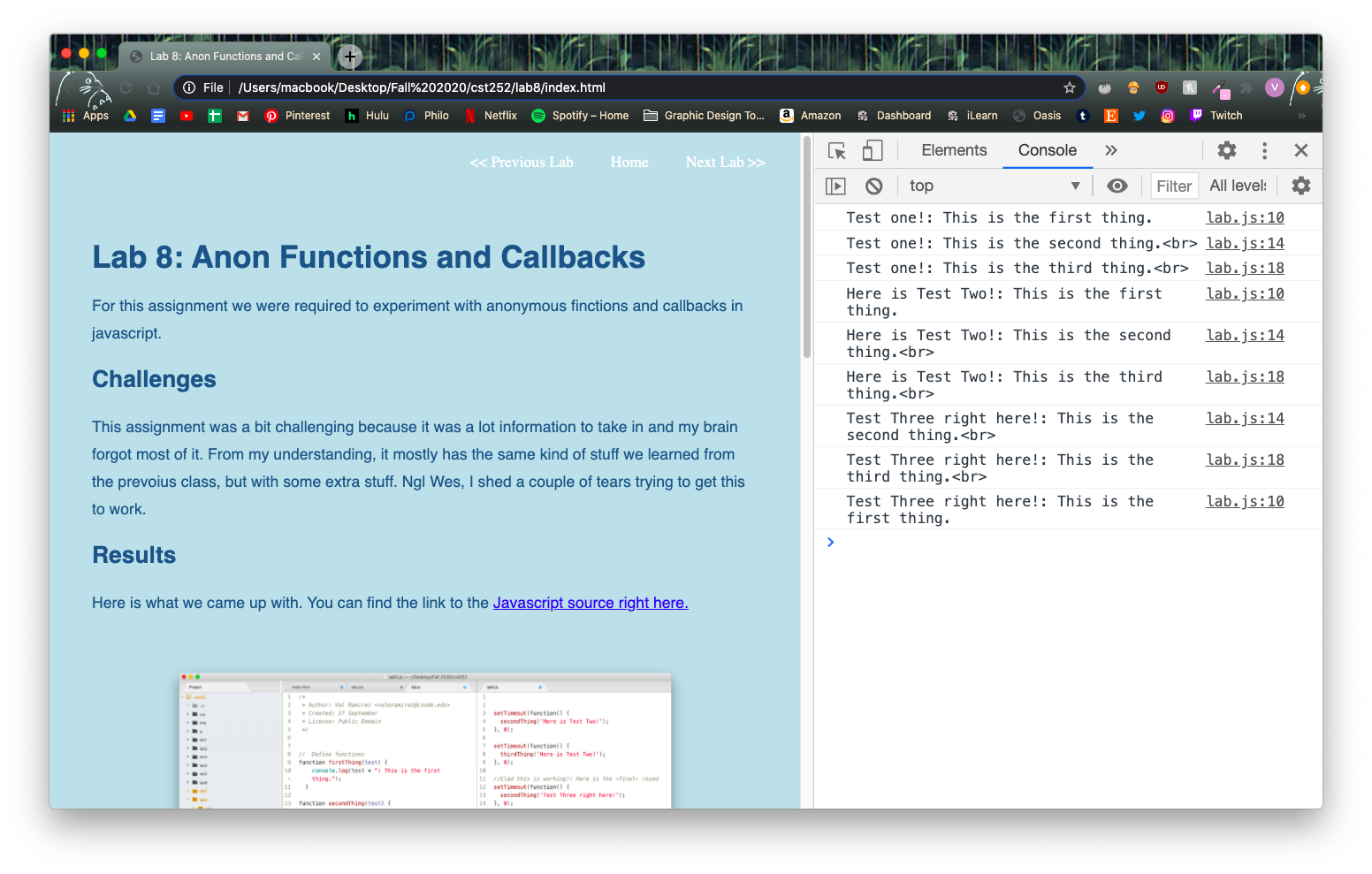Clear the console with the prohibition icon
This screenshot has height=874, width=1372.
[873, 186]
